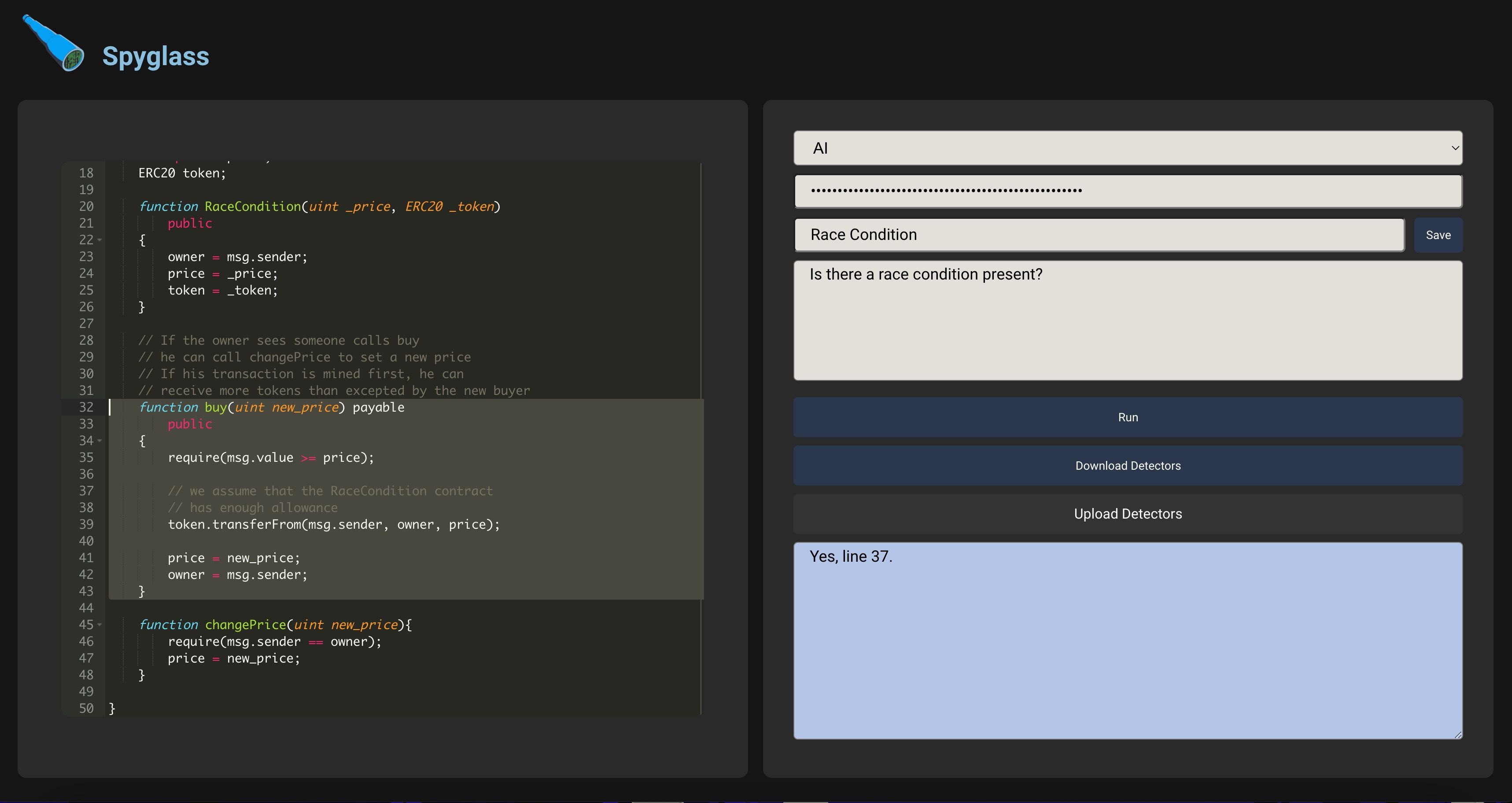
Task: Click the 'function changePrice' declaration line
Action: 275,625
